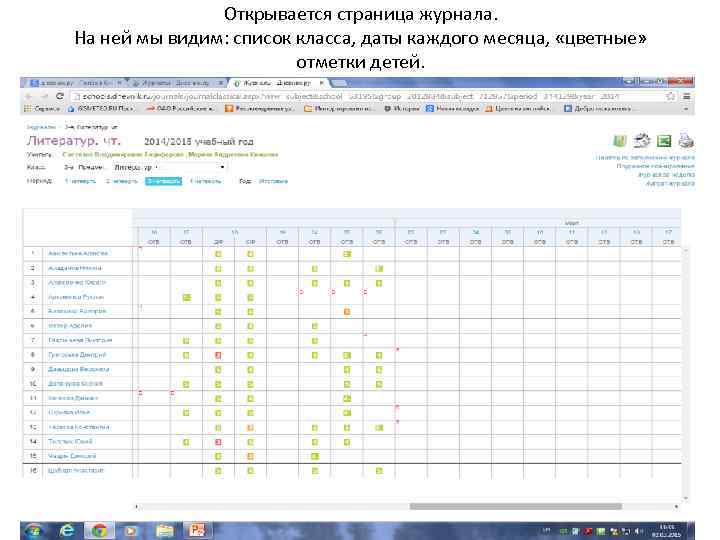Open the Итоговые year marks link
The image size is (720, 540).
(273, 181)
